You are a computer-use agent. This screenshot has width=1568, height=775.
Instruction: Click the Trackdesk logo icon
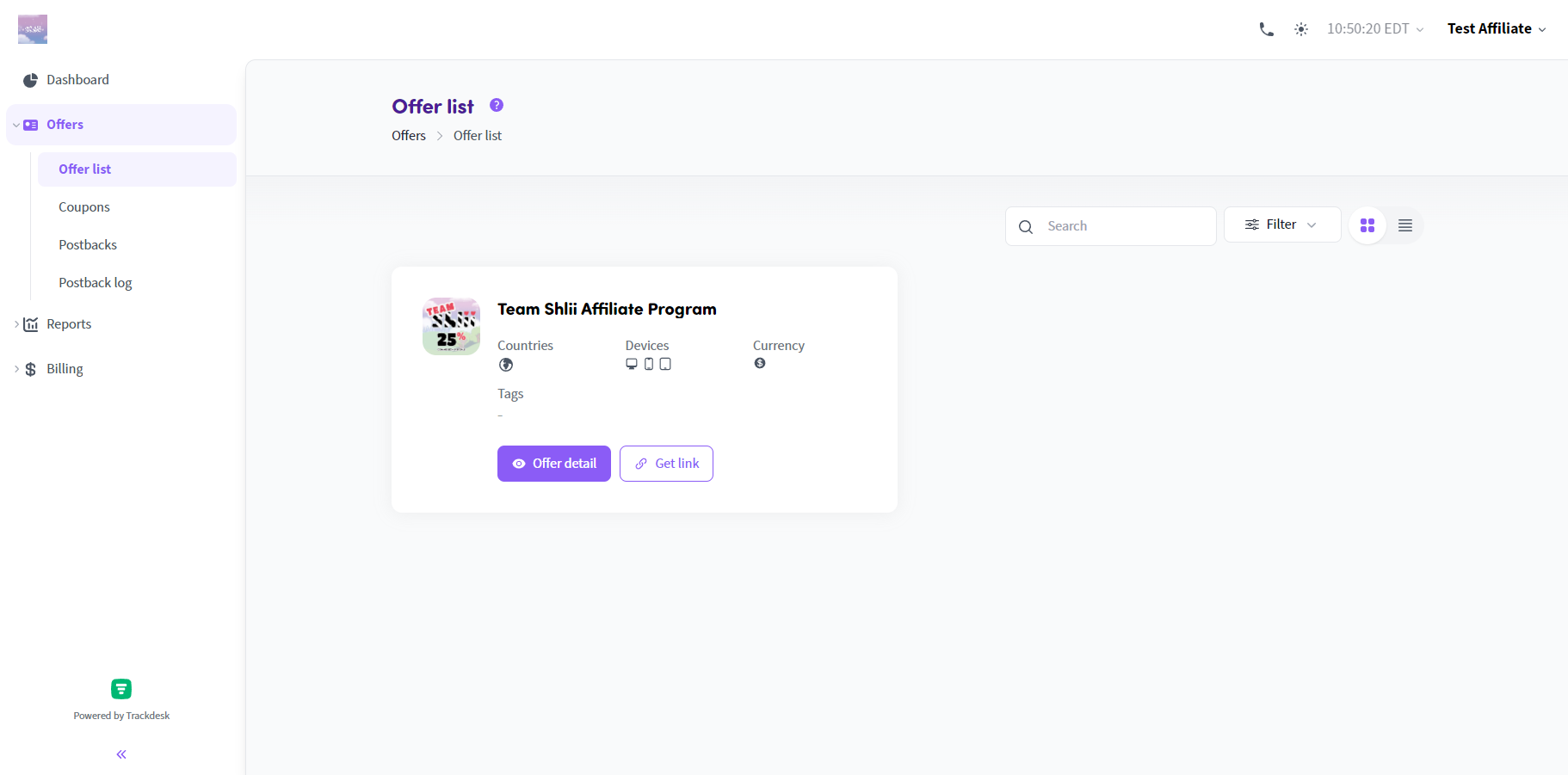pos(121,689)
